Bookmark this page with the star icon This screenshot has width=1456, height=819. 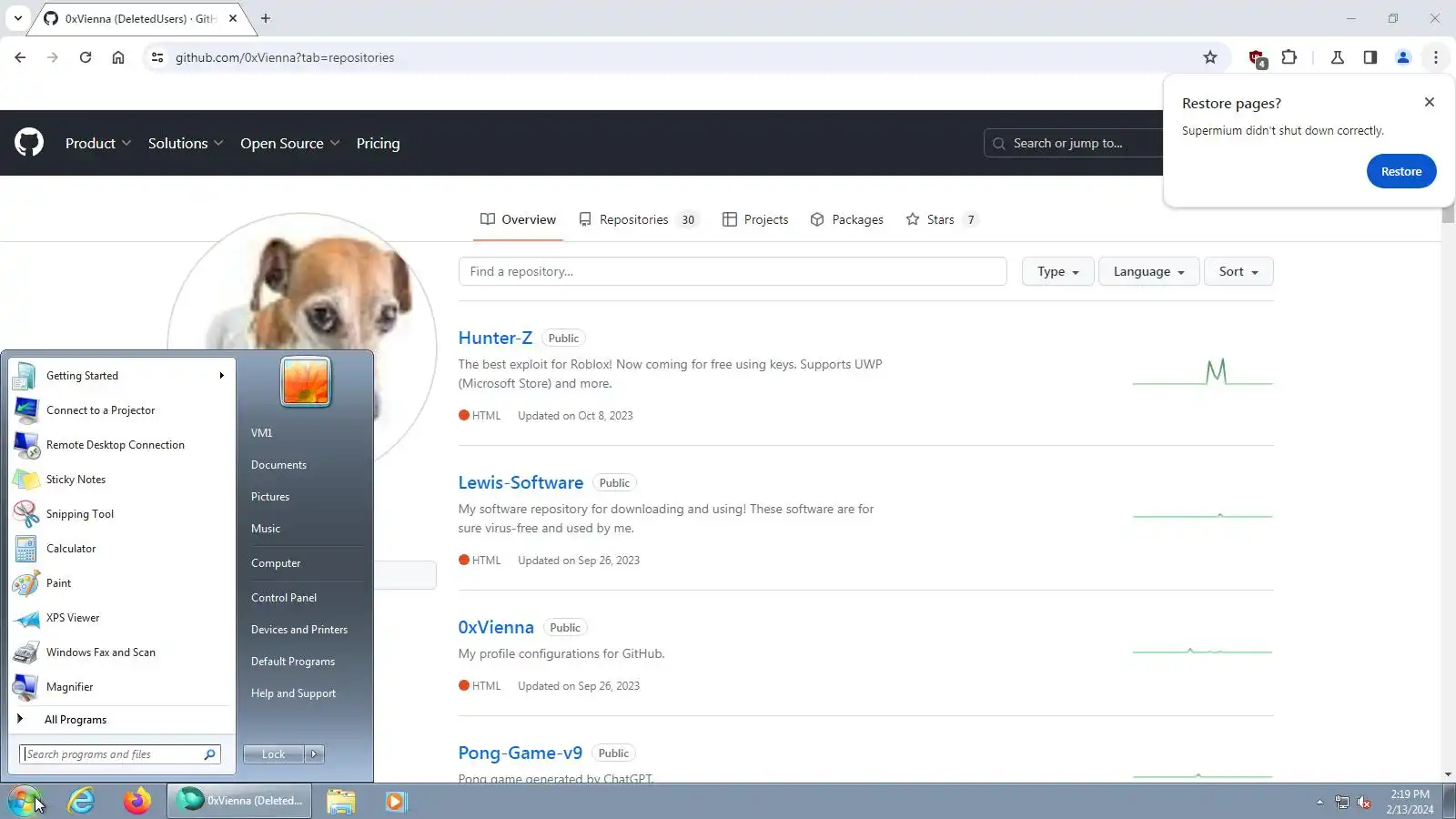[x=1210, y=57]
